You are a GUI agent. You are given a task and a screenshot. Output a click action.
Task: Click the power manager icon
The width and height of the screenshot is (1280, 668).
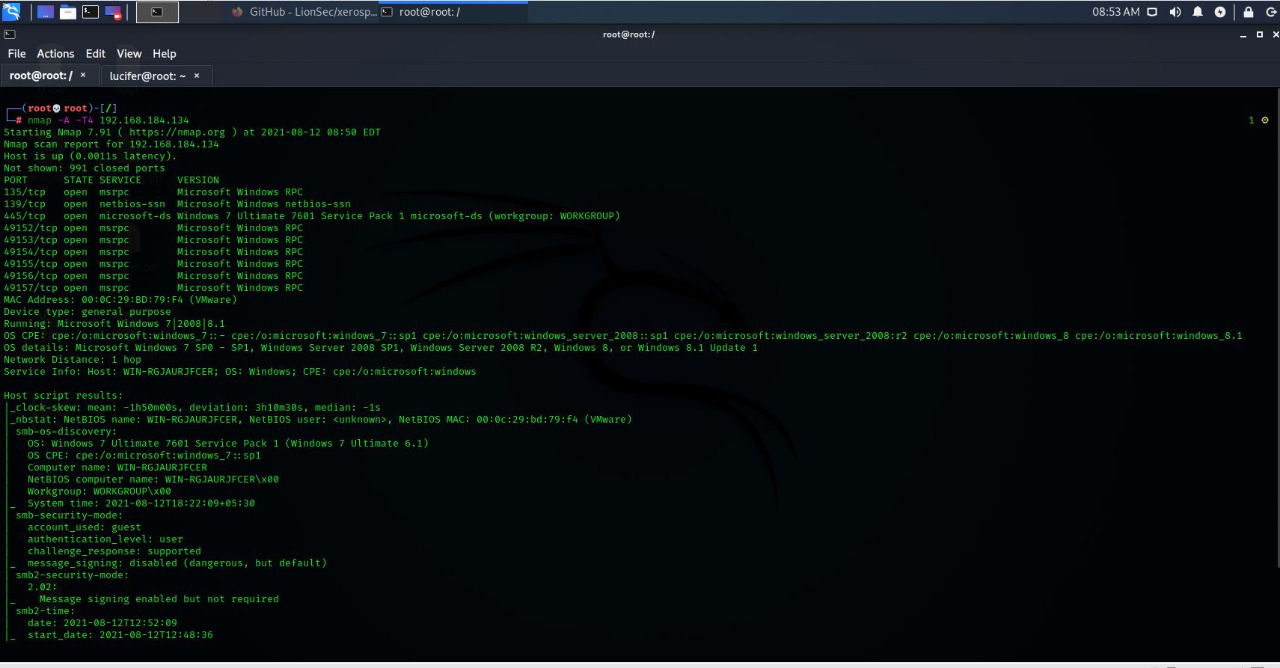1220,12
